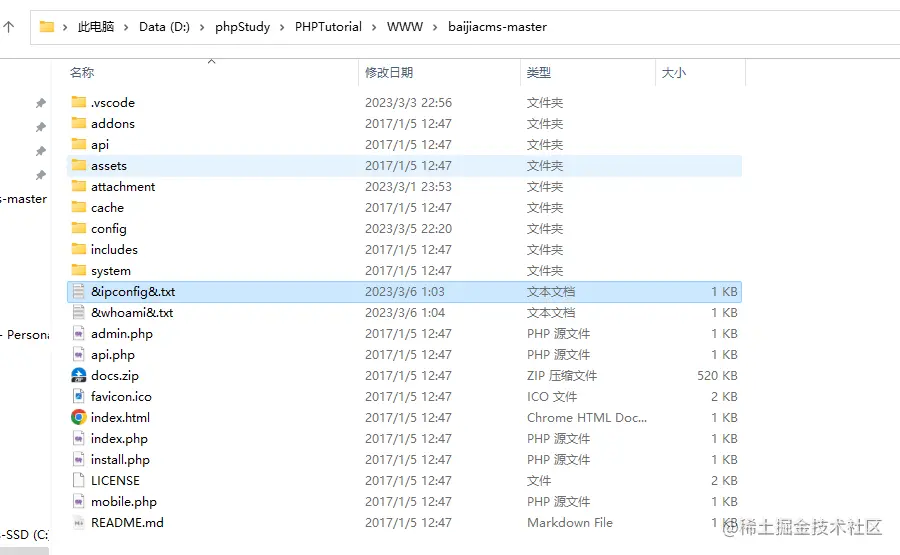900x555 pixels.
Task: Sort by the 名称 column header
Action: coord(82,72)
